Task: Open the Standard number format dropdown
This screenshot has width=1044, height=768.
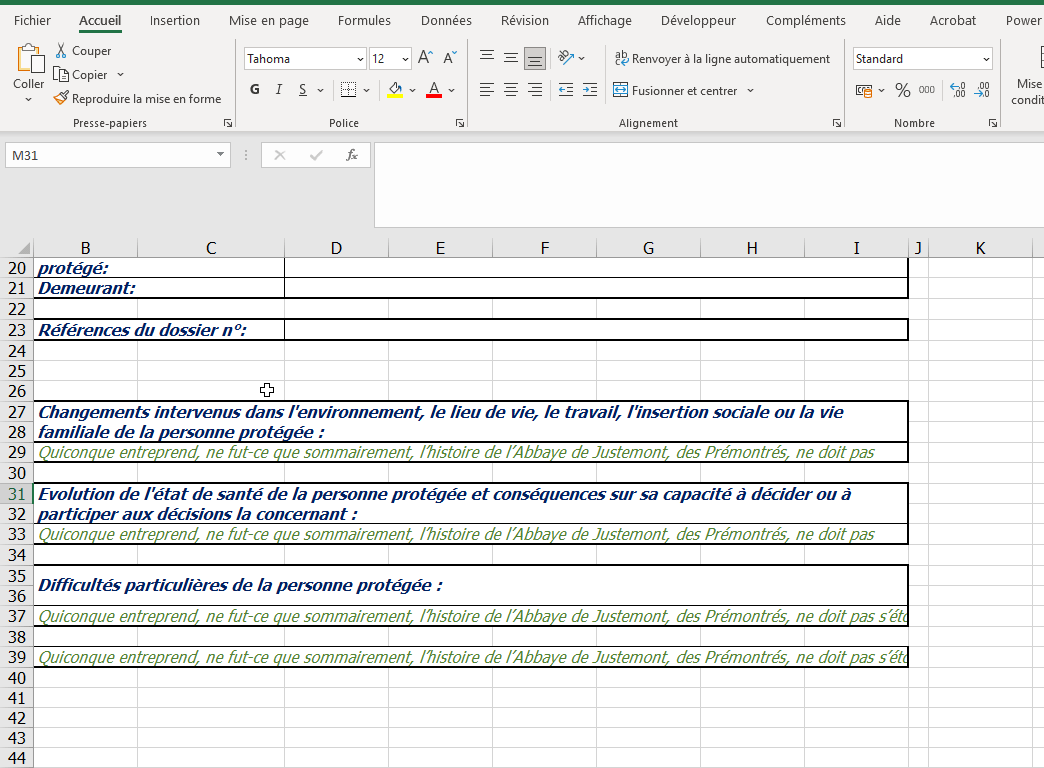Action: click(986, 59)
